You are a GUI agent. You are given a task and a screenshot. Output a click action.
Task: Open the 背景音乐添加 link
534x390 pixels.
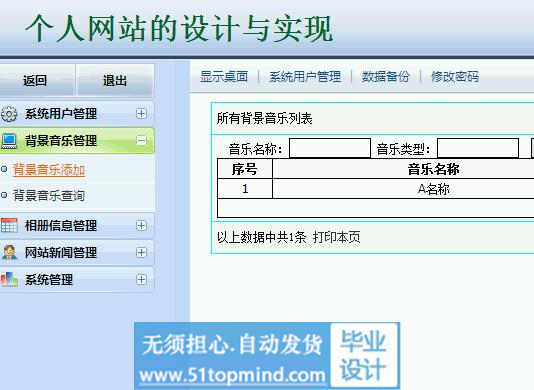tap(49, 170)
